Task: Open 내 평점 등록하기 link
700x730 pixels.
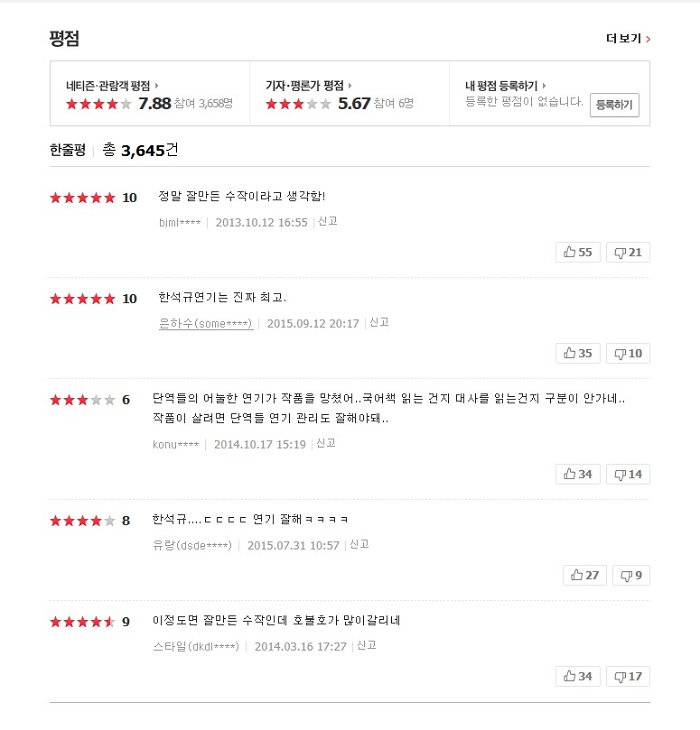Action: tap(505, 86)
